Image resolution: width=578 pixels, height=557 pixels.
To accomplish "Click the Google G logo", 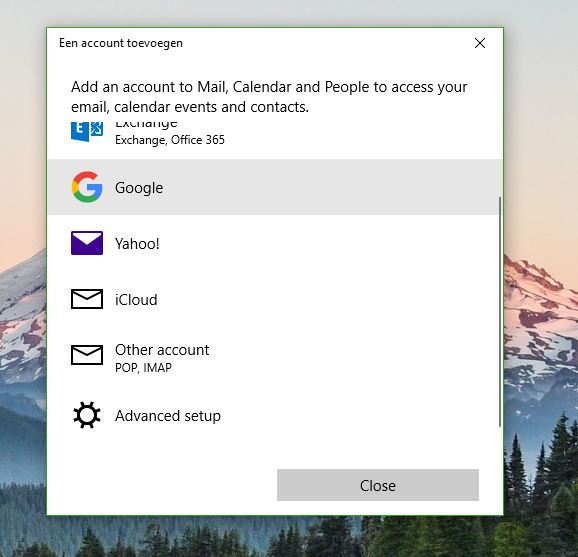I will pyautogui.click(x=87, y=187).
